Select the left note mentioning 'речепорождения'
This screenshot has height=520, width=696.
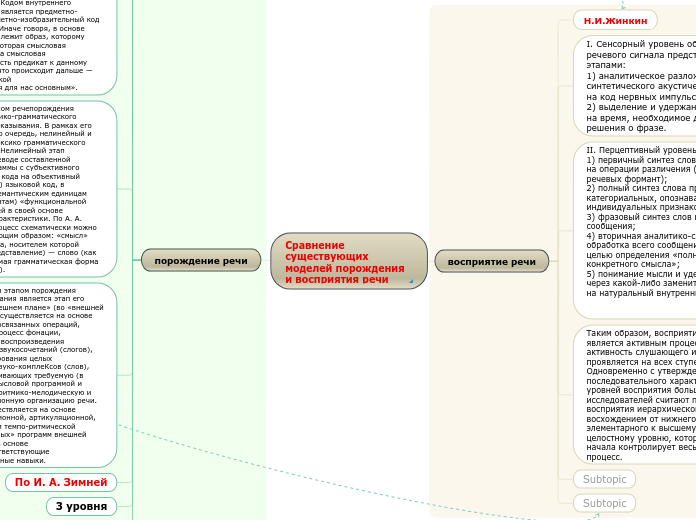[x=58, y=189]
